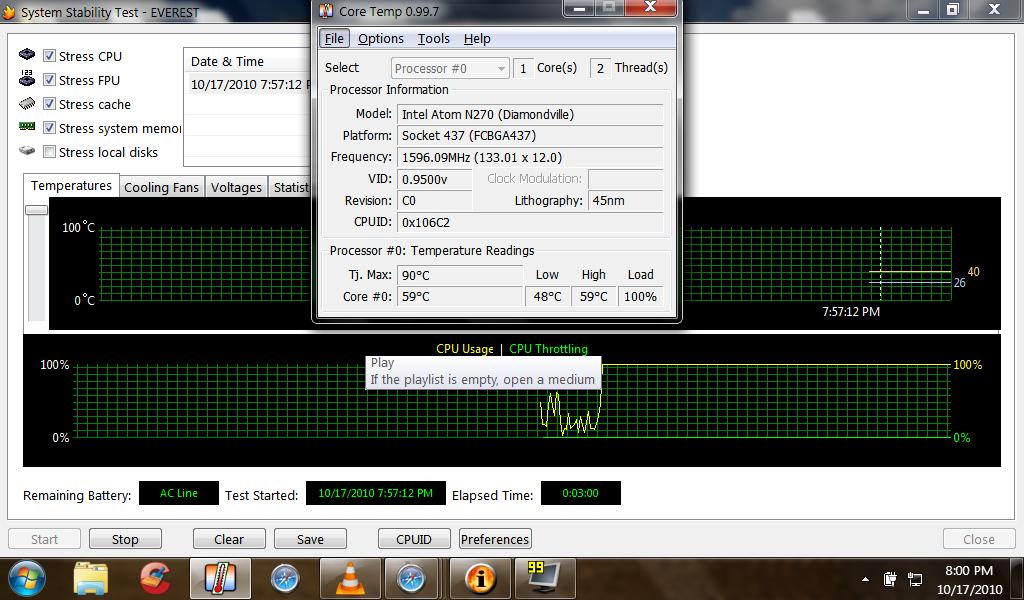Image resolution: width=1024 pixels, height=600 pixels.
Task: Open the Processor #0 select dropdown
Action: [x=450, y=68]
